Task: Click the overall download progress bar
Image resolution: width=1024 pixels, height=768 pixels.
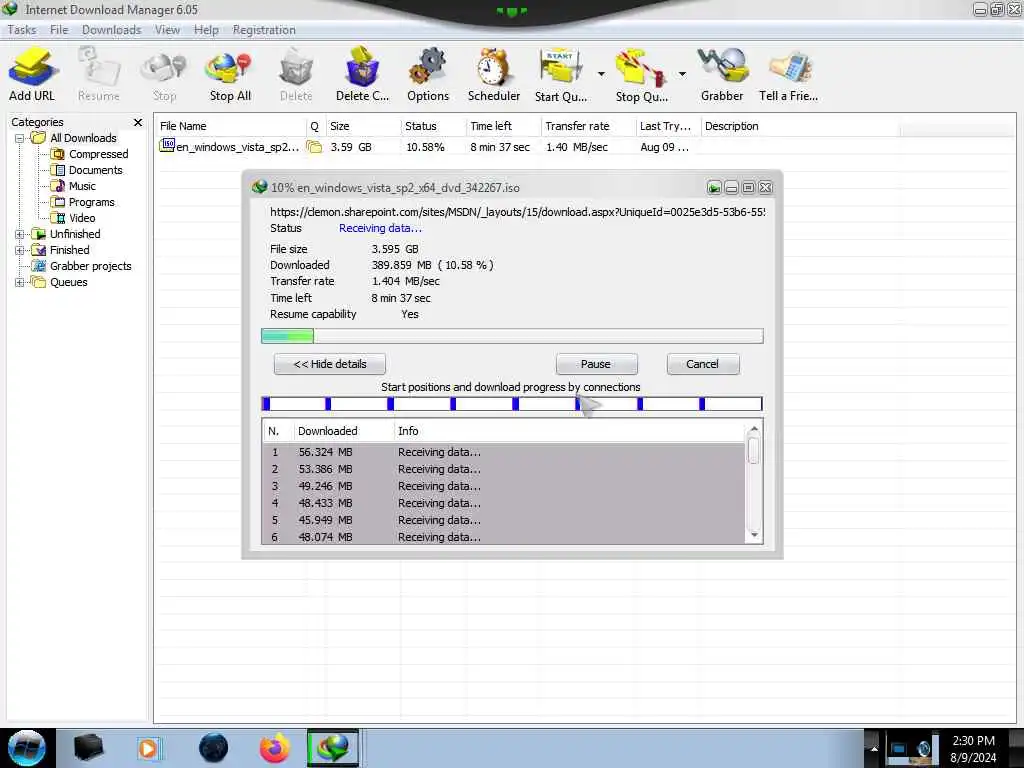Action: point(512,336)
